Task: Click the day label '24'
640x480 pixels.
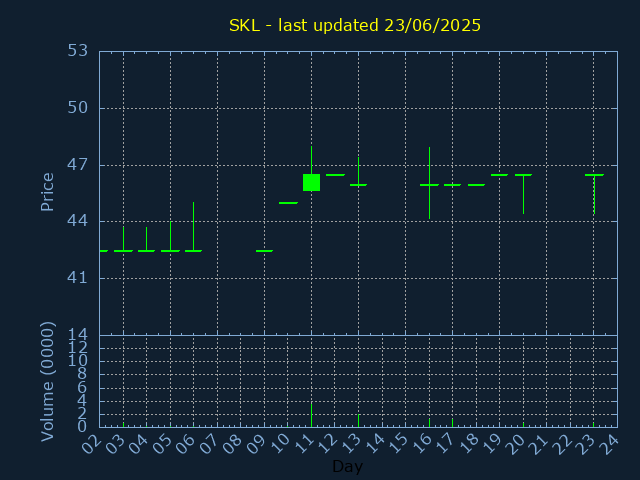Action: 610,444
